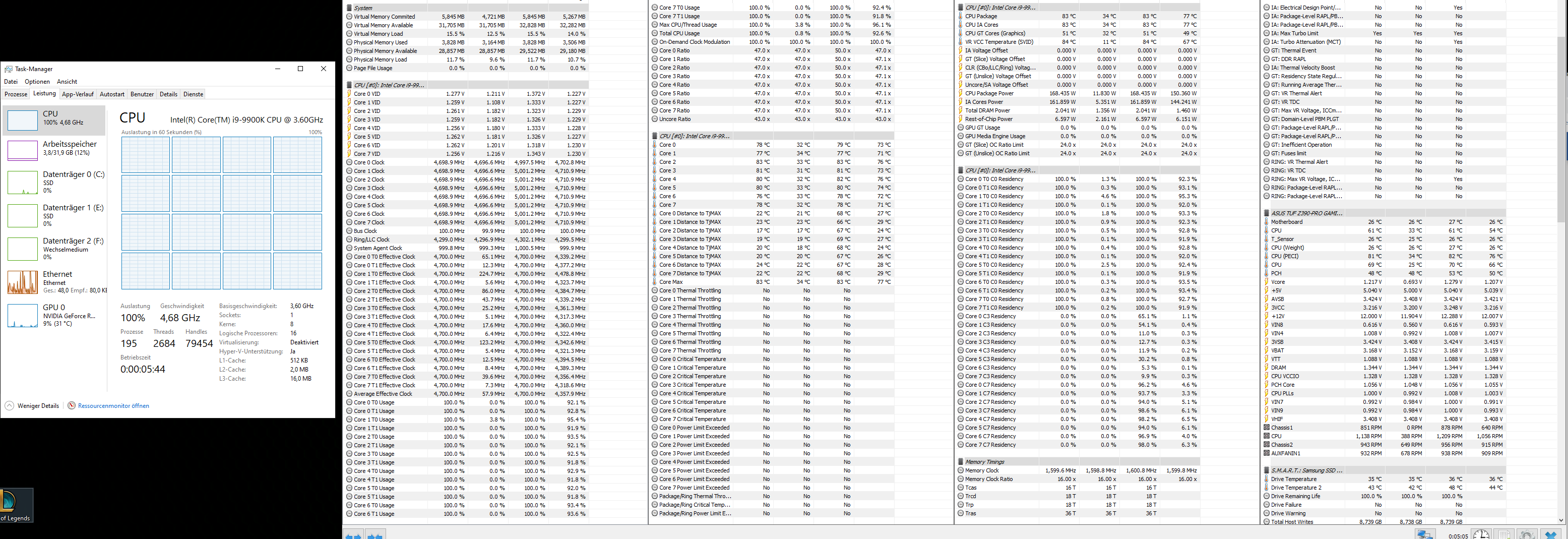Select the CPU Package Power row

(1078, 94)
